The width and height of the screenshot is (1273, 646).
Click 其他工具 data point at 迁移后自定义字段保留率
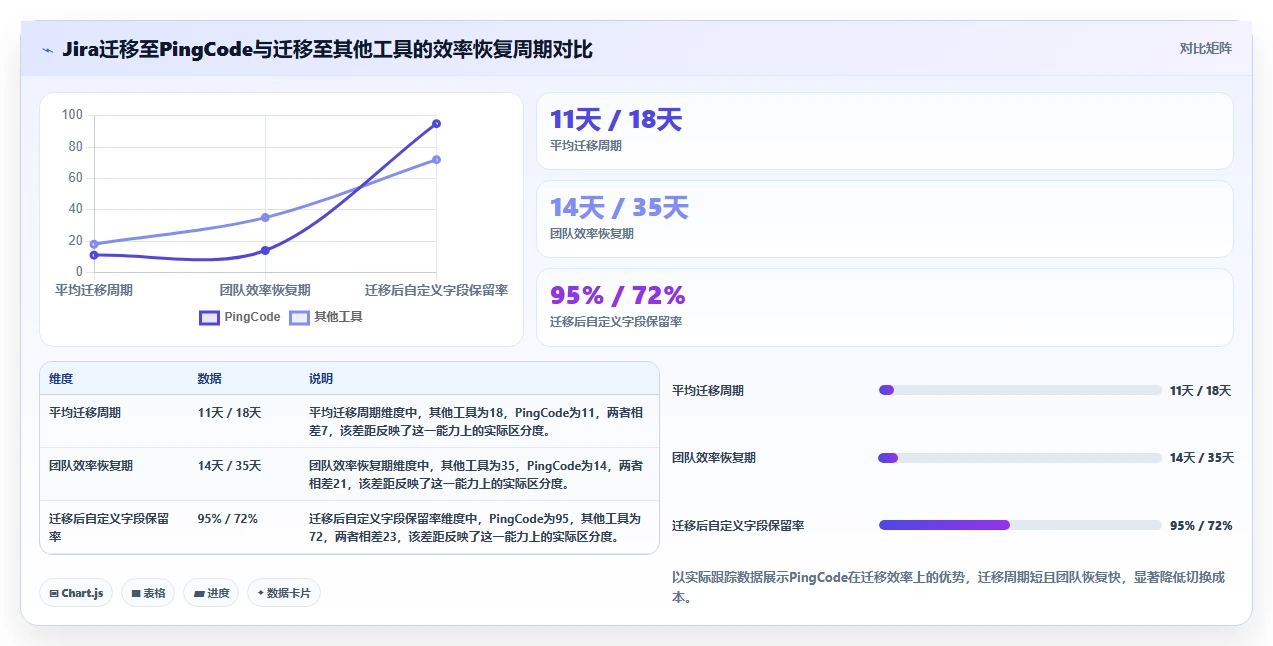click(436, 160)
